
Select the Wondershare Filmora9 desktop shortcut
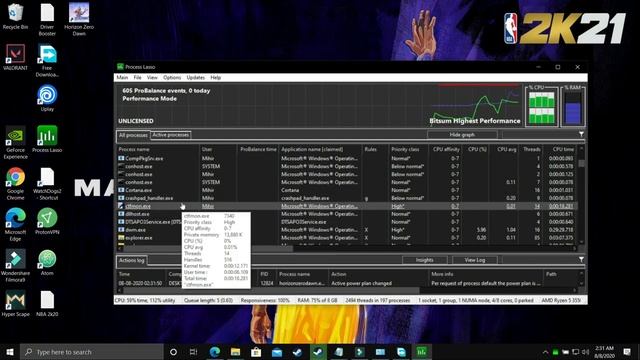click(16, 266)
